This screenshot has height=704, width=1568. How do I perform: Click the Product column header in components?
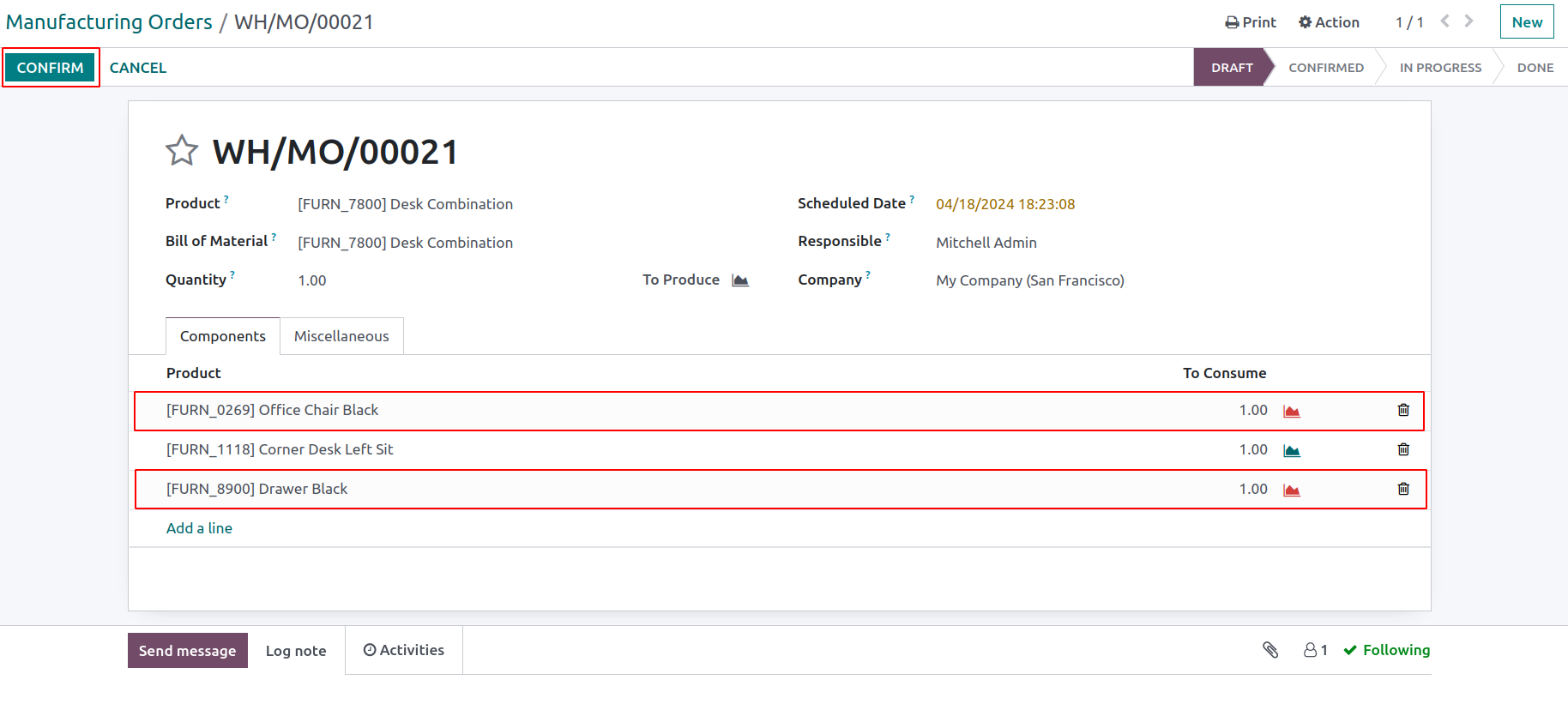tap(194, 373)
